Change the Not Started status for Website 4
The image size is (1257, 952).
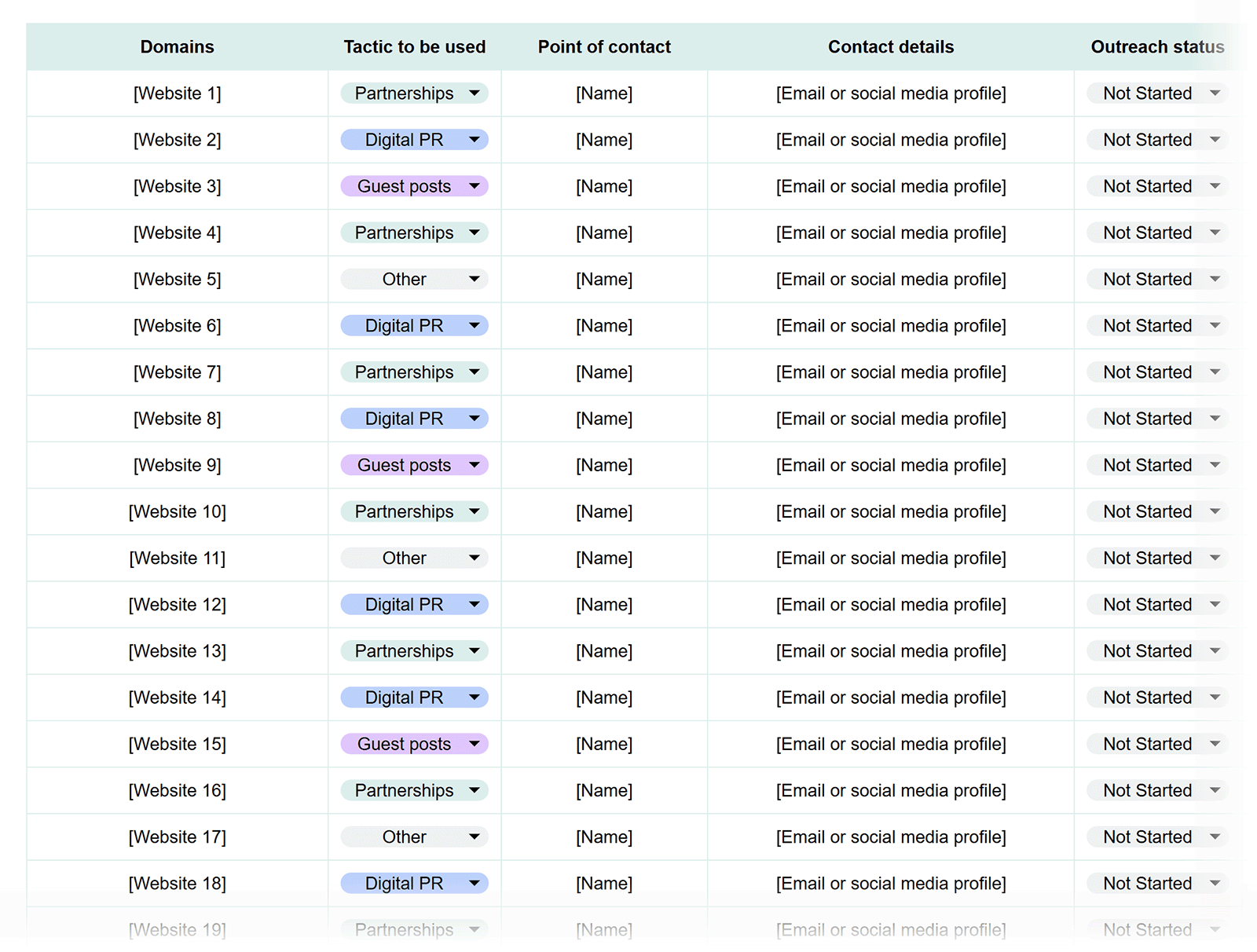pyautogui.click(x=1157, y=233)
